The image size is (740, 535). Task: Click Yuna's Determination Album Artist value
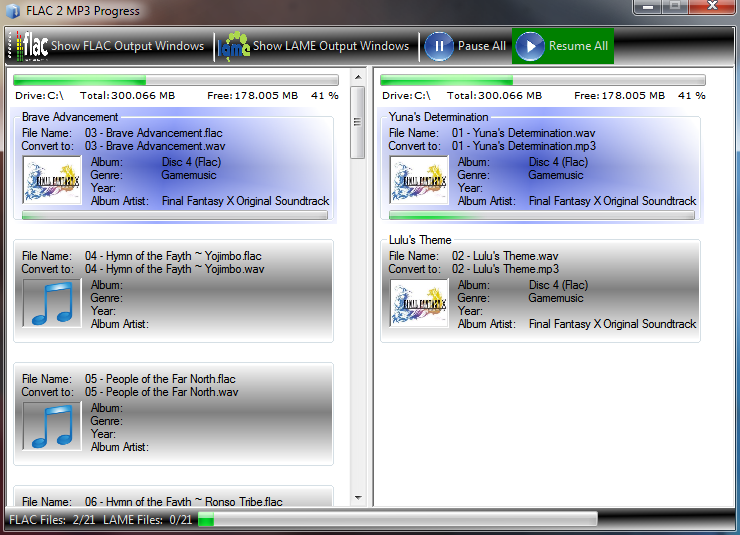(x=613, y=201)
